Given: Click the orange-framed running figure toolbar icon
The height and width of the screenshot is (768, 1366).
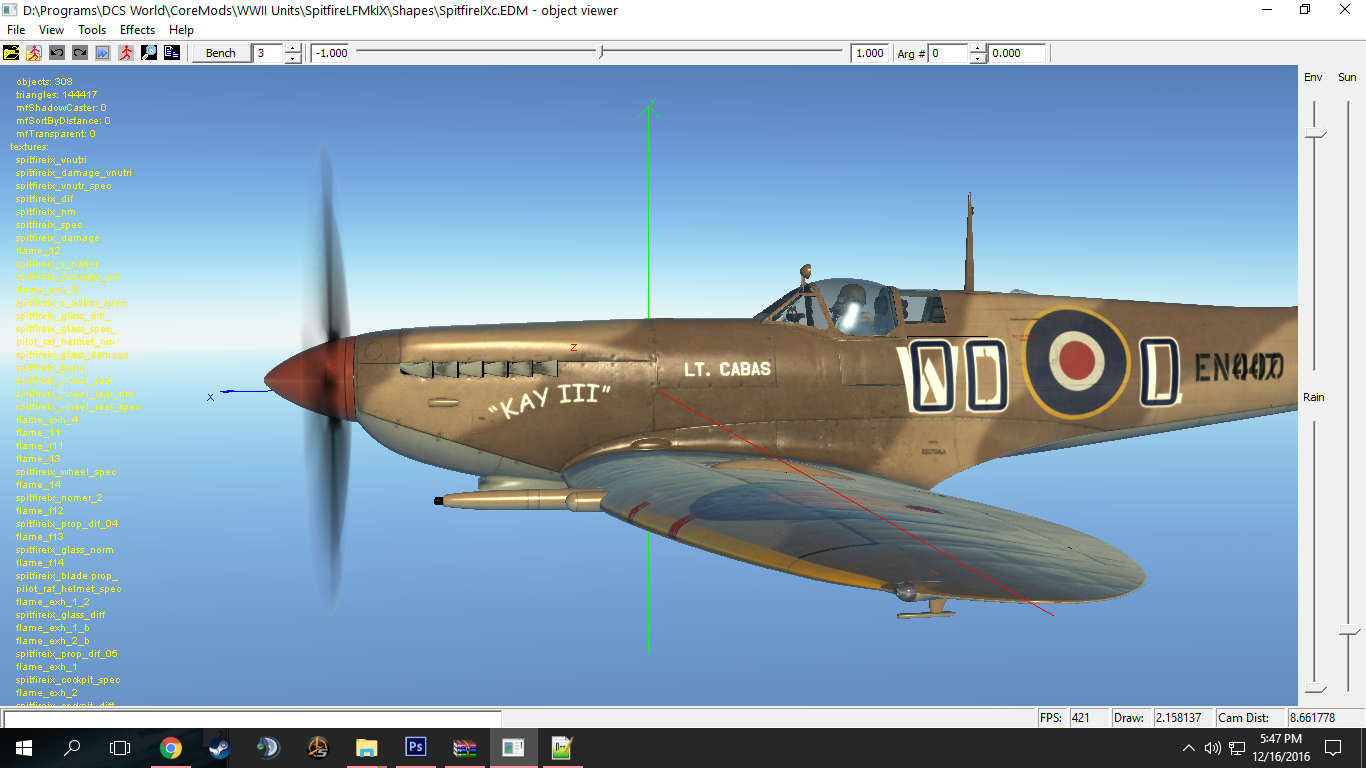Looking at the screenshot, I should coord(35,53).
